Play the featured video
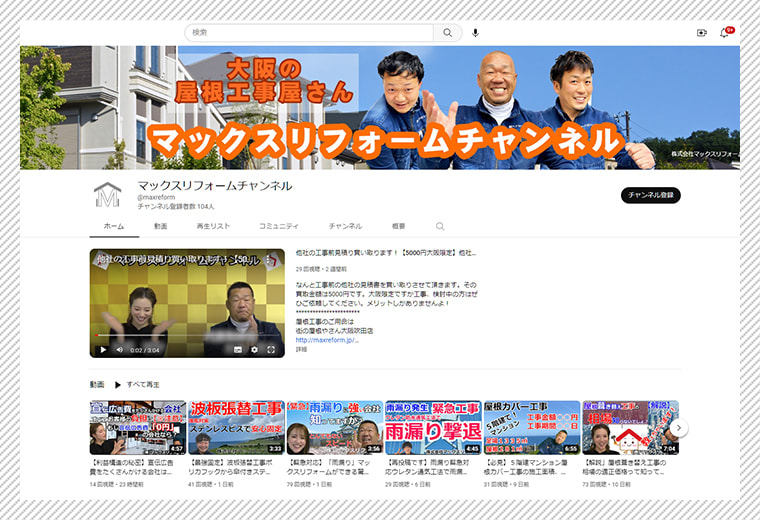Screen dimensions: 760x520 [103, 349]
